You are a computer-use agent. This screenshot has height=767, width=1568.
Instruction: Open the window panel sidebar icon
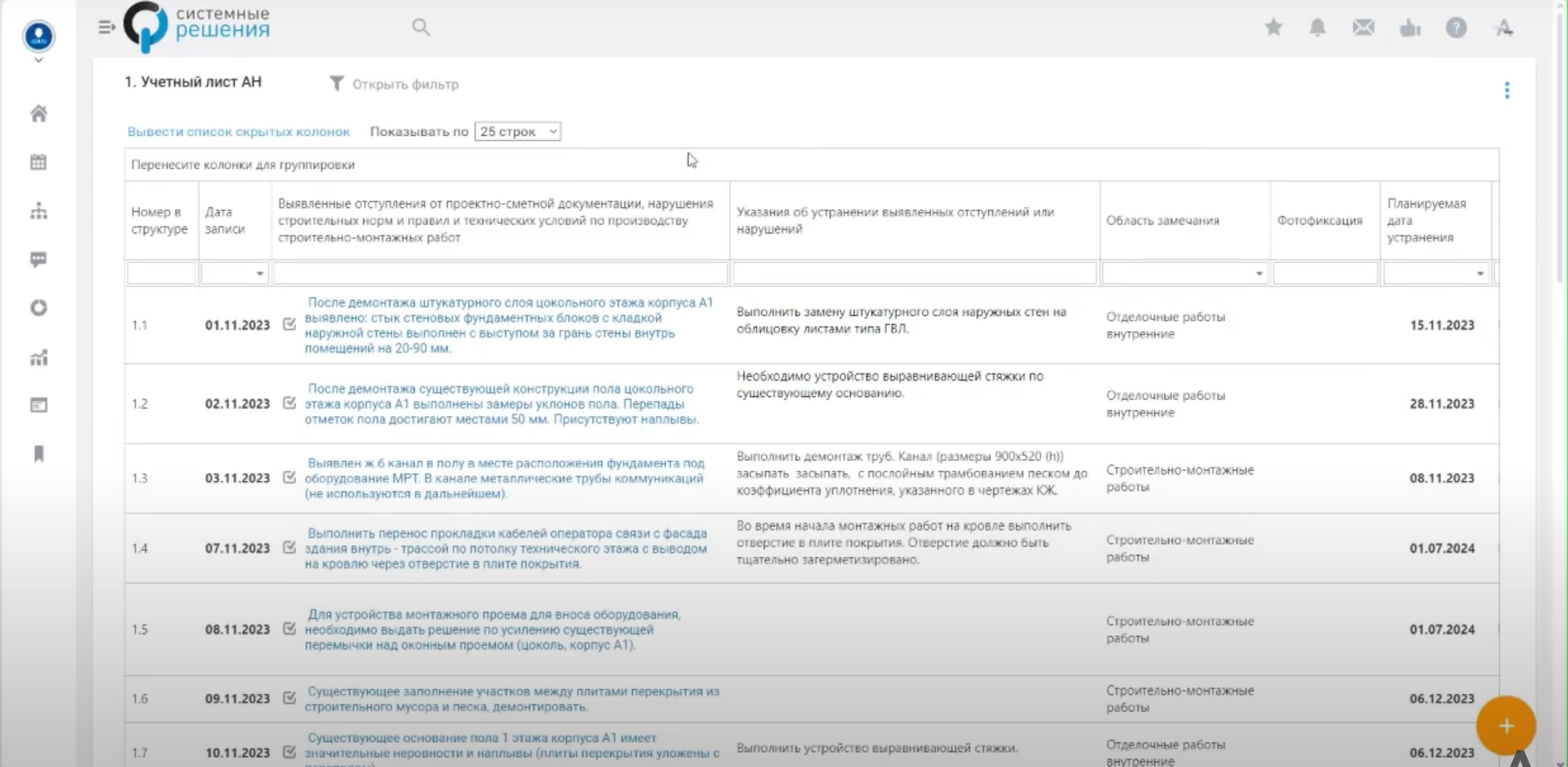tap(38, 405)
